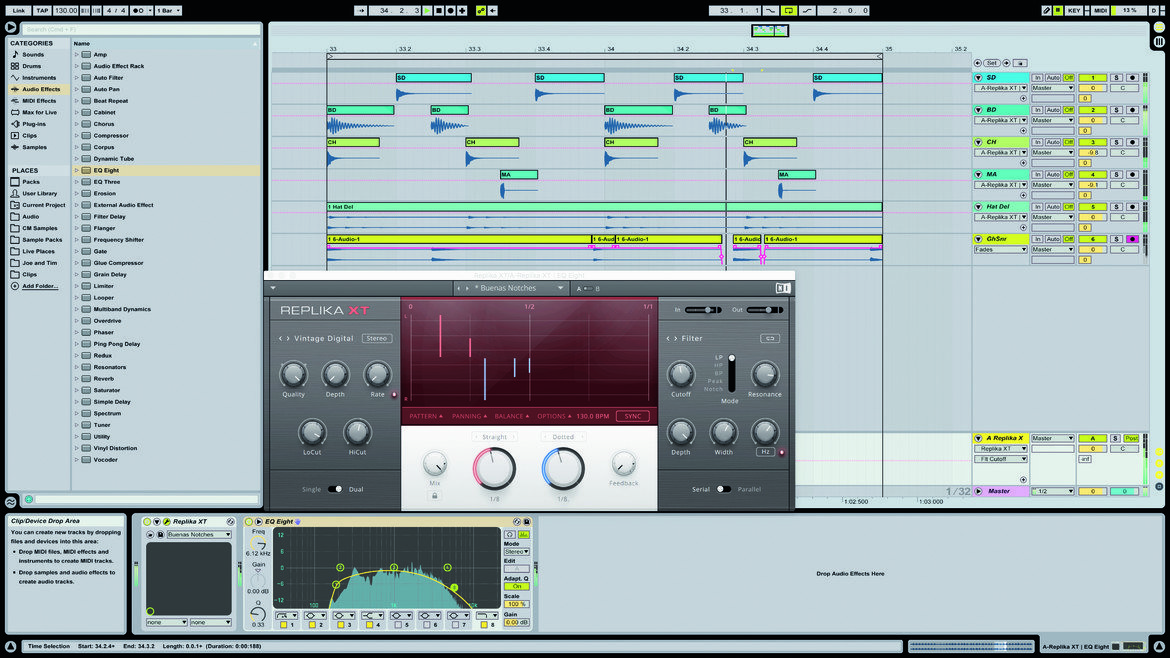The image size is (1170, 658).
Task: Adjust the Replika XT filter Mode slider
Action: click(732, 374)
